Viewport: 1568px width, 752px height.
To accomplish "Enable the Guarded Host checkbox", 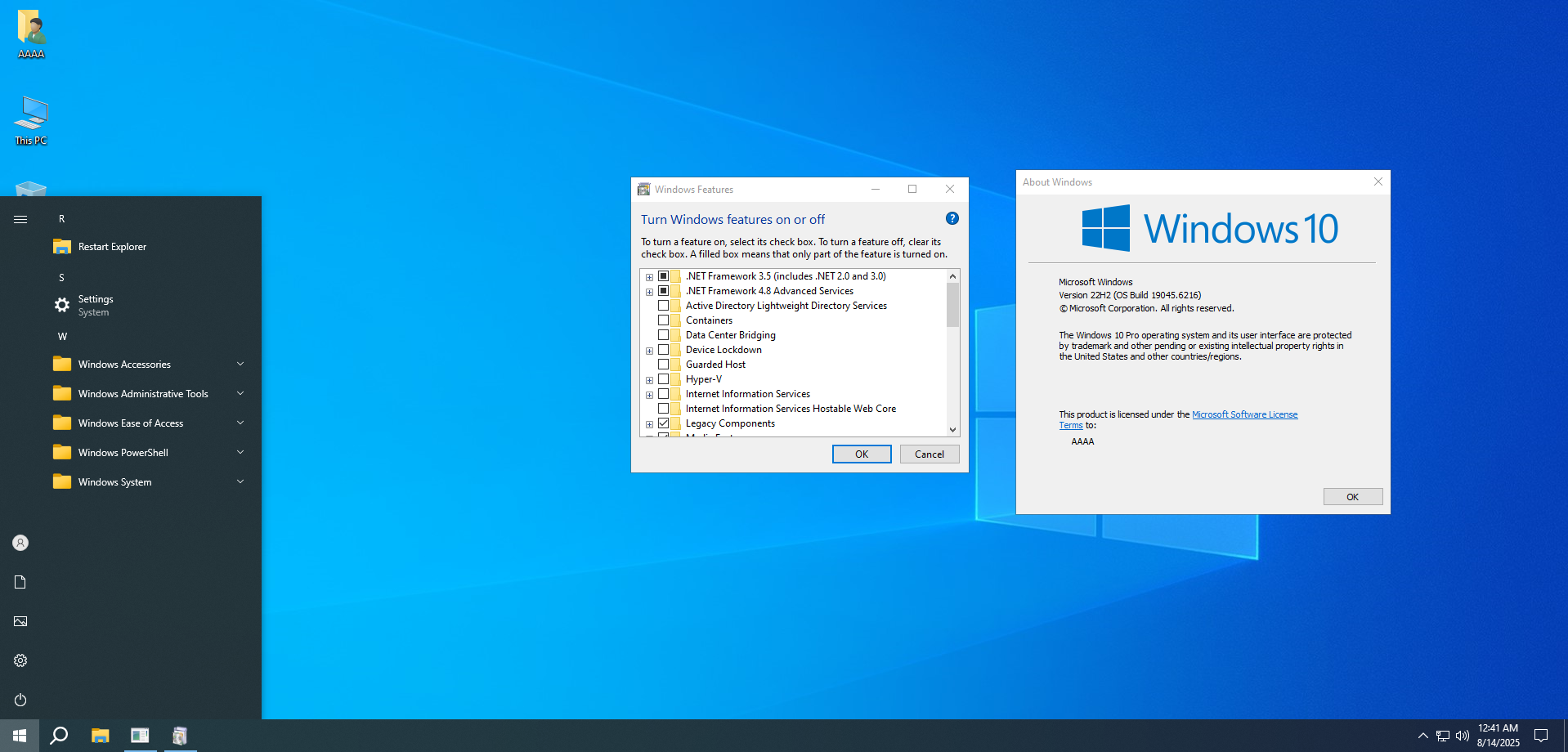I will click(x=664, y=365).
